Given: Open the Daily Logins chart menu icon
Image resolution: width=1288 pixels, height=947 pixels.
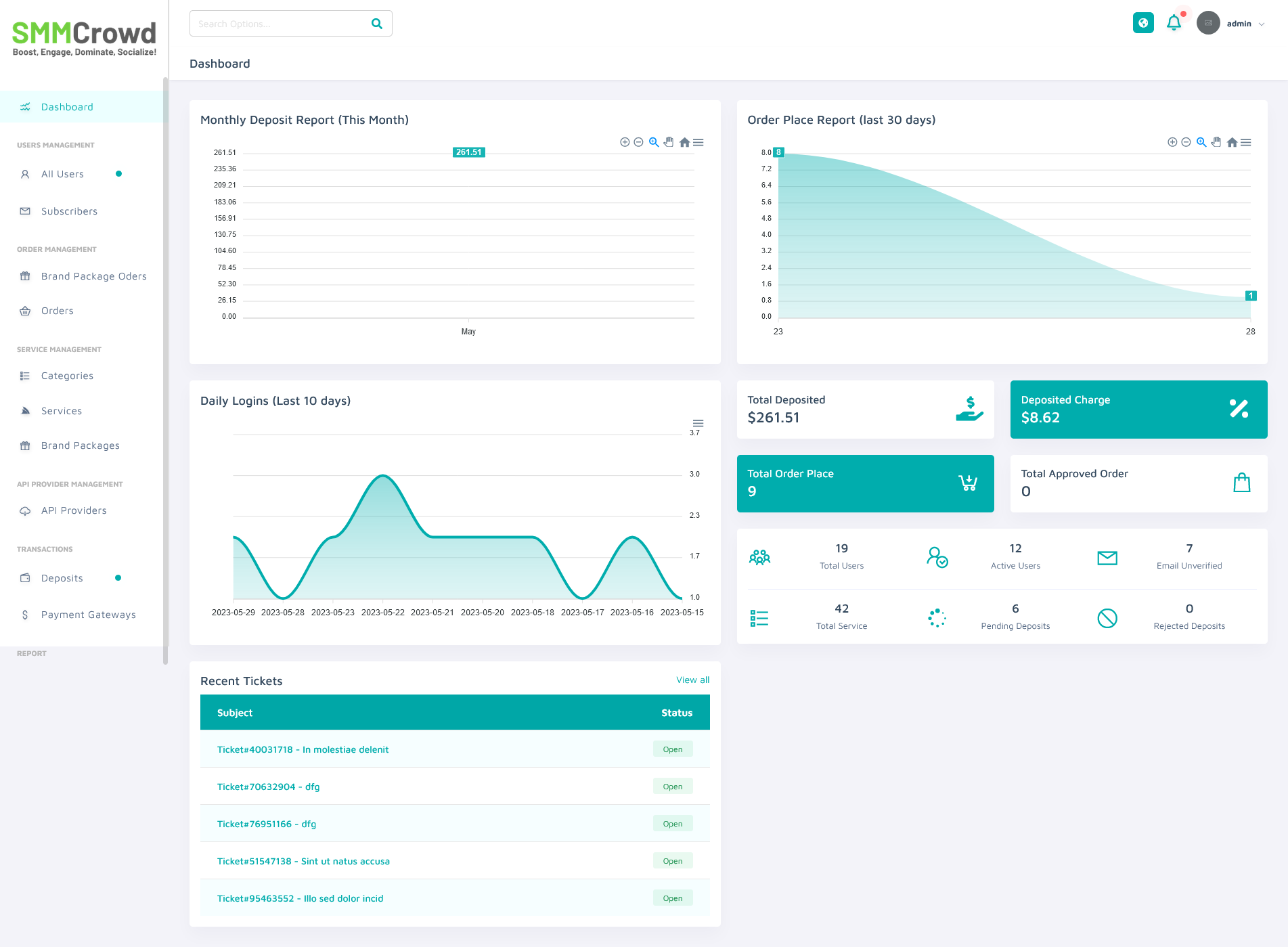Looking at the screenshot, I should coord(698,423).
